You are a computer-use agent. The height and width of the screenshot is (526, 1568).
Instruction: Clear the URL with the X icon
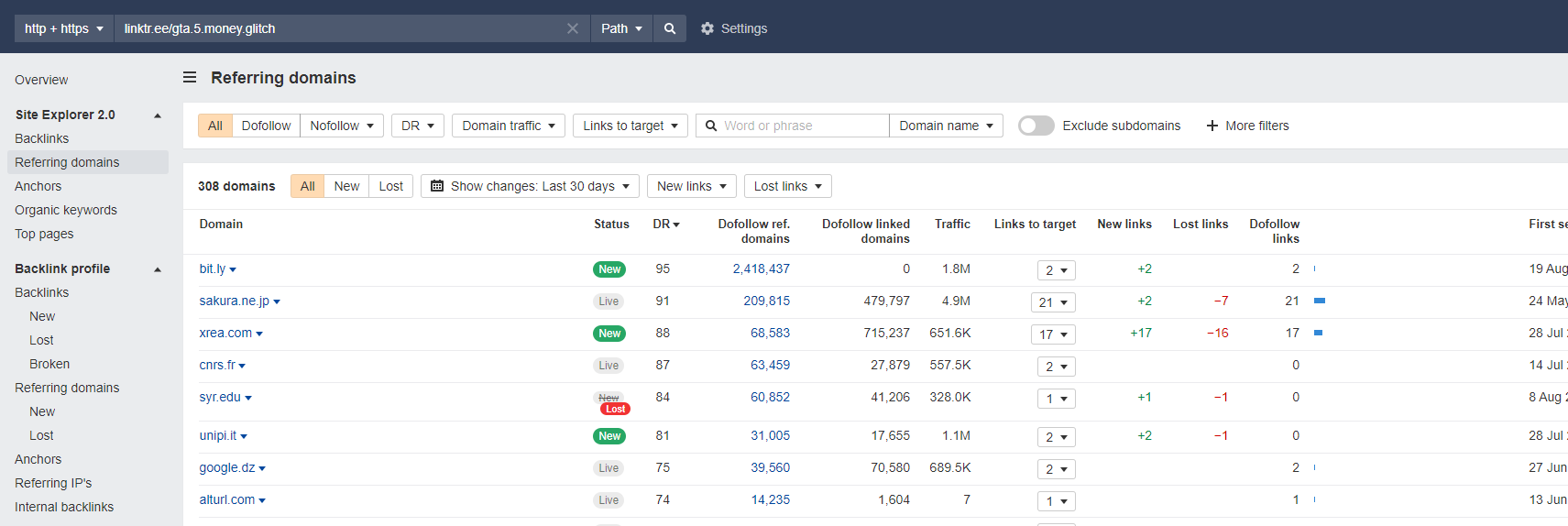pos(573,28)
